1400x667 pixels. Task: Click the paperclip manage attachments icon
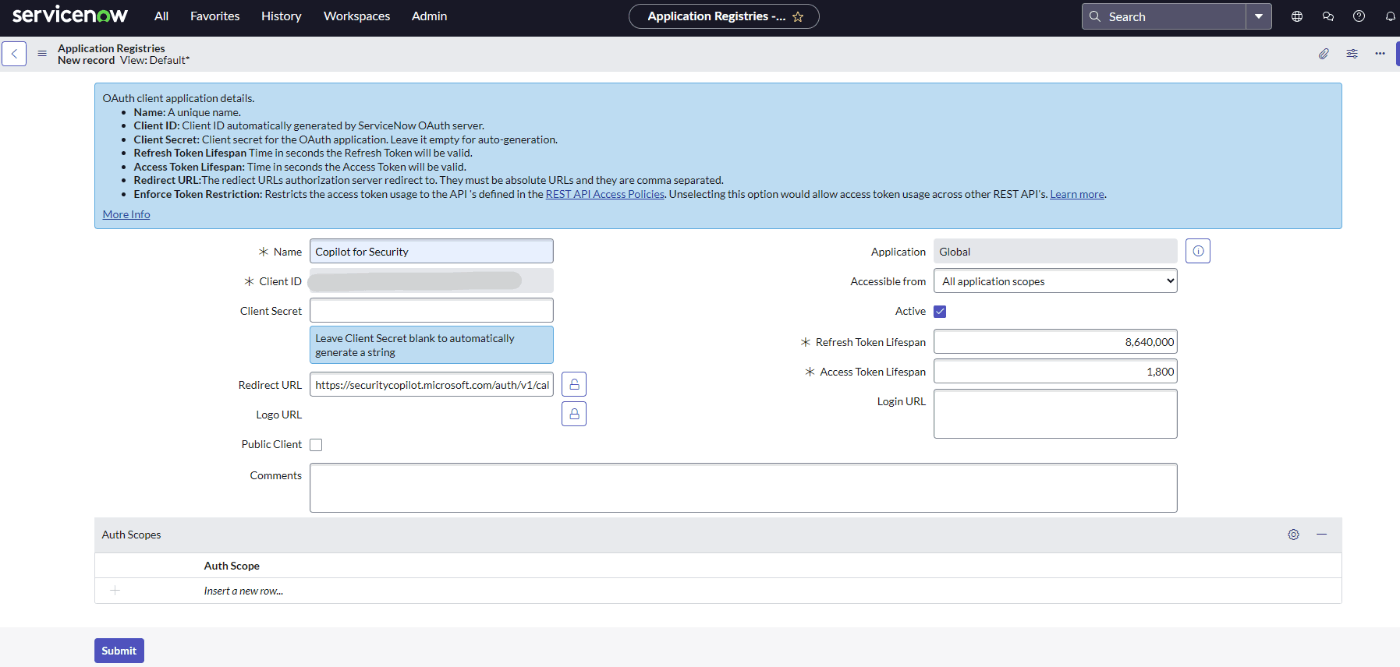1323,54
